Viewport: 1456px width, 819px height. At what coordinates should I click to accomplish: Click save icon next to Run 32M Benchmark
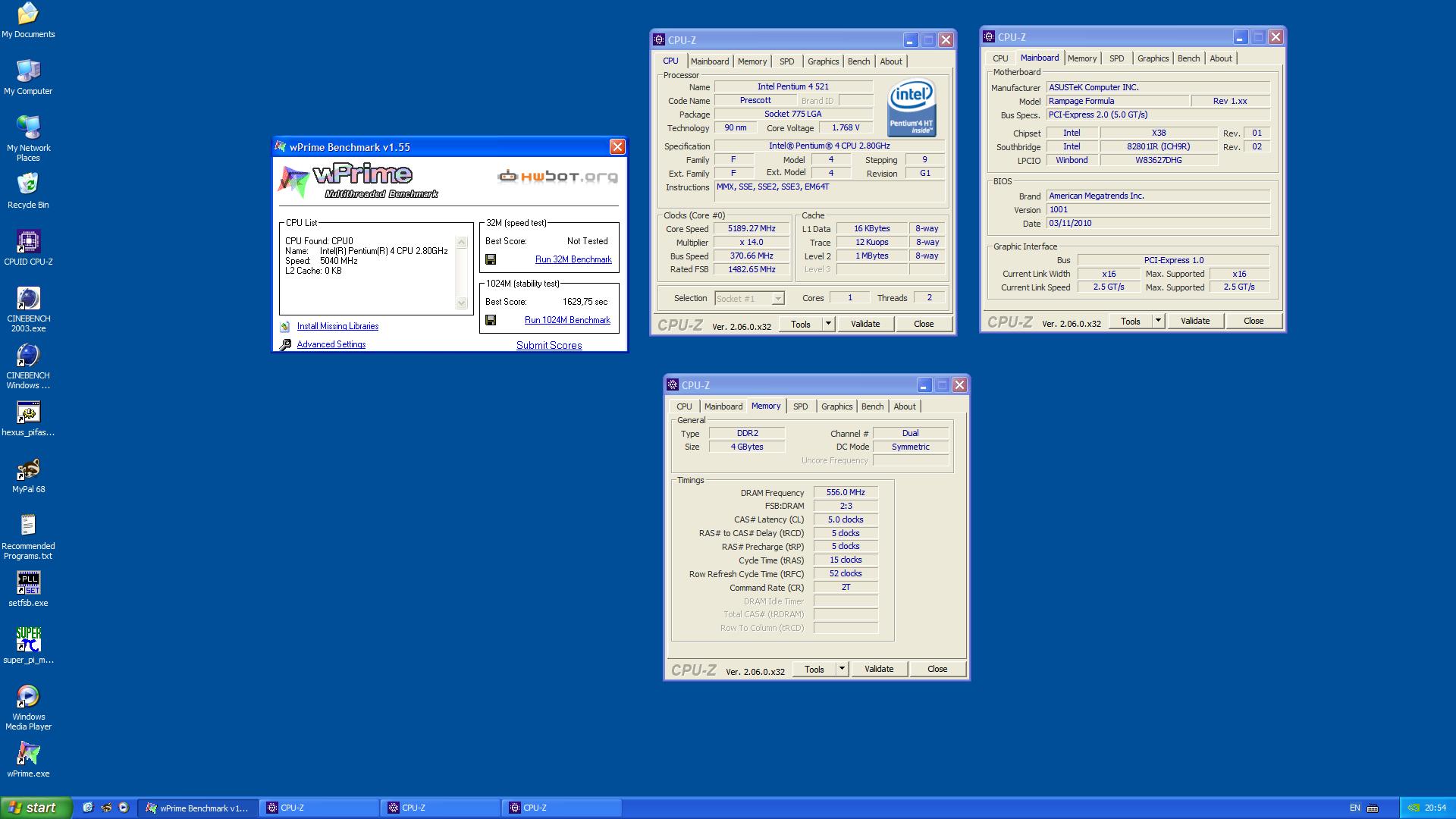click(491, 259)
